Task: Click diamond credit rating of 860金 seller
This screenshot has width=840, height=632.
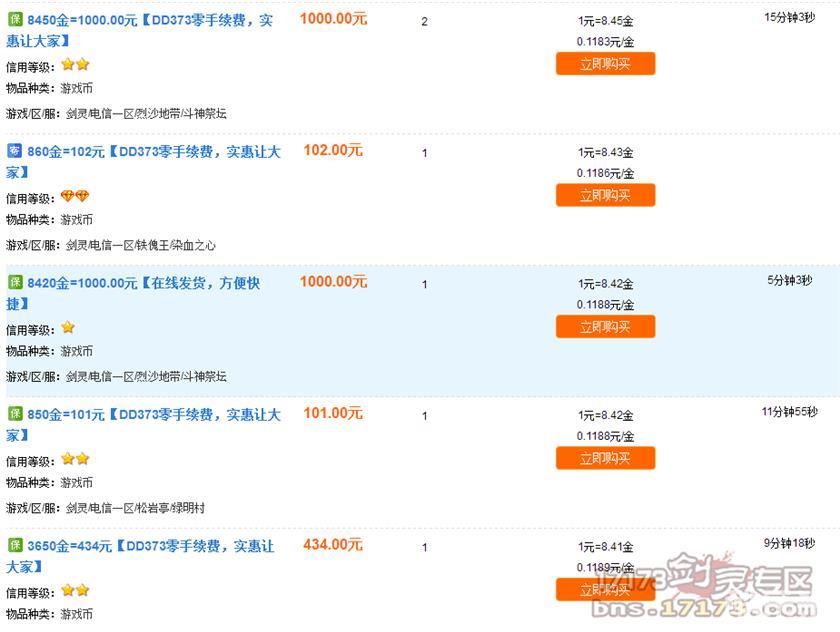Action: [x=75, y=196]
